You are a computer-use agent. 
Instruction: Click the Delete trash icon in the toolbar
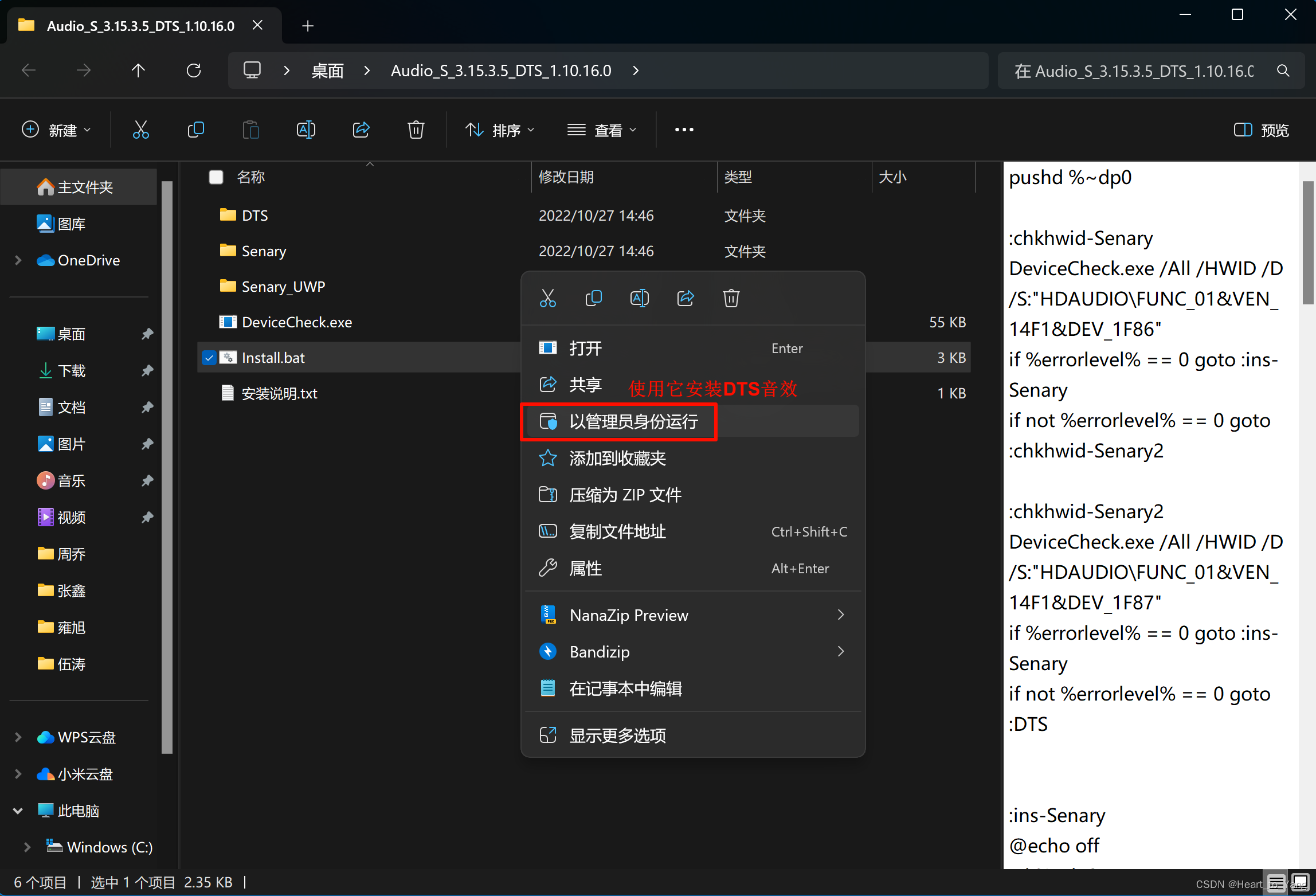(416, 130)
